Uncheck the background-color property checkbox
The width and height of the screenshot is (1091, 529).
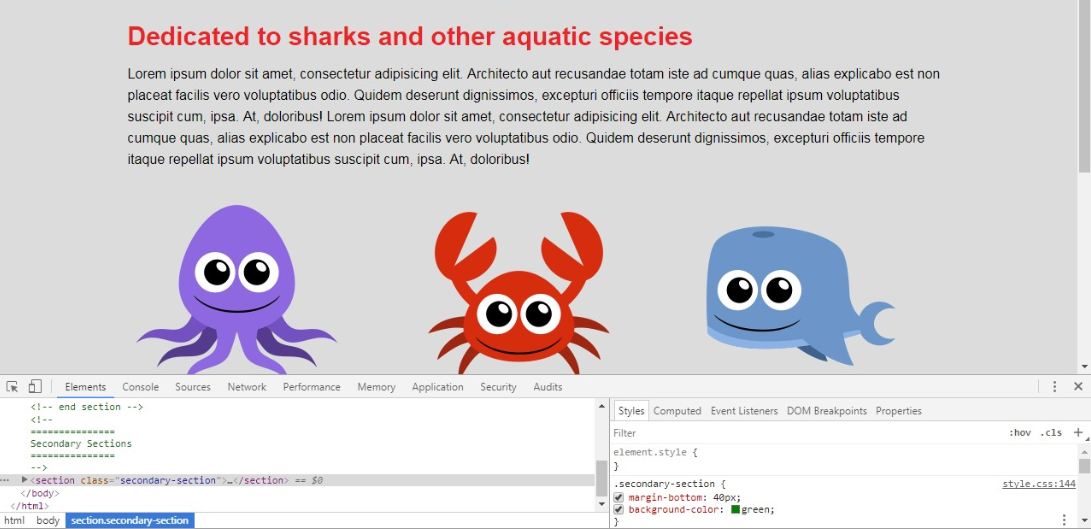pos(619,510)
